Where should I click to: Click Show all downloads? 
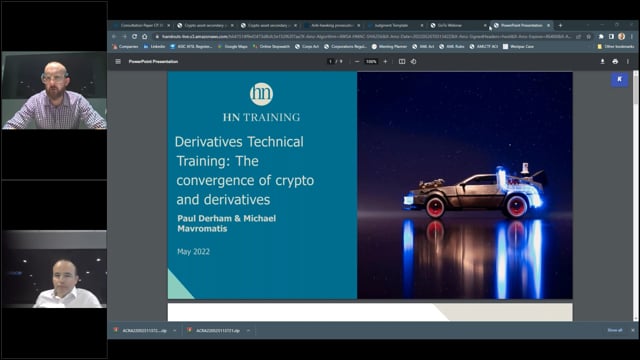[615, 330]
